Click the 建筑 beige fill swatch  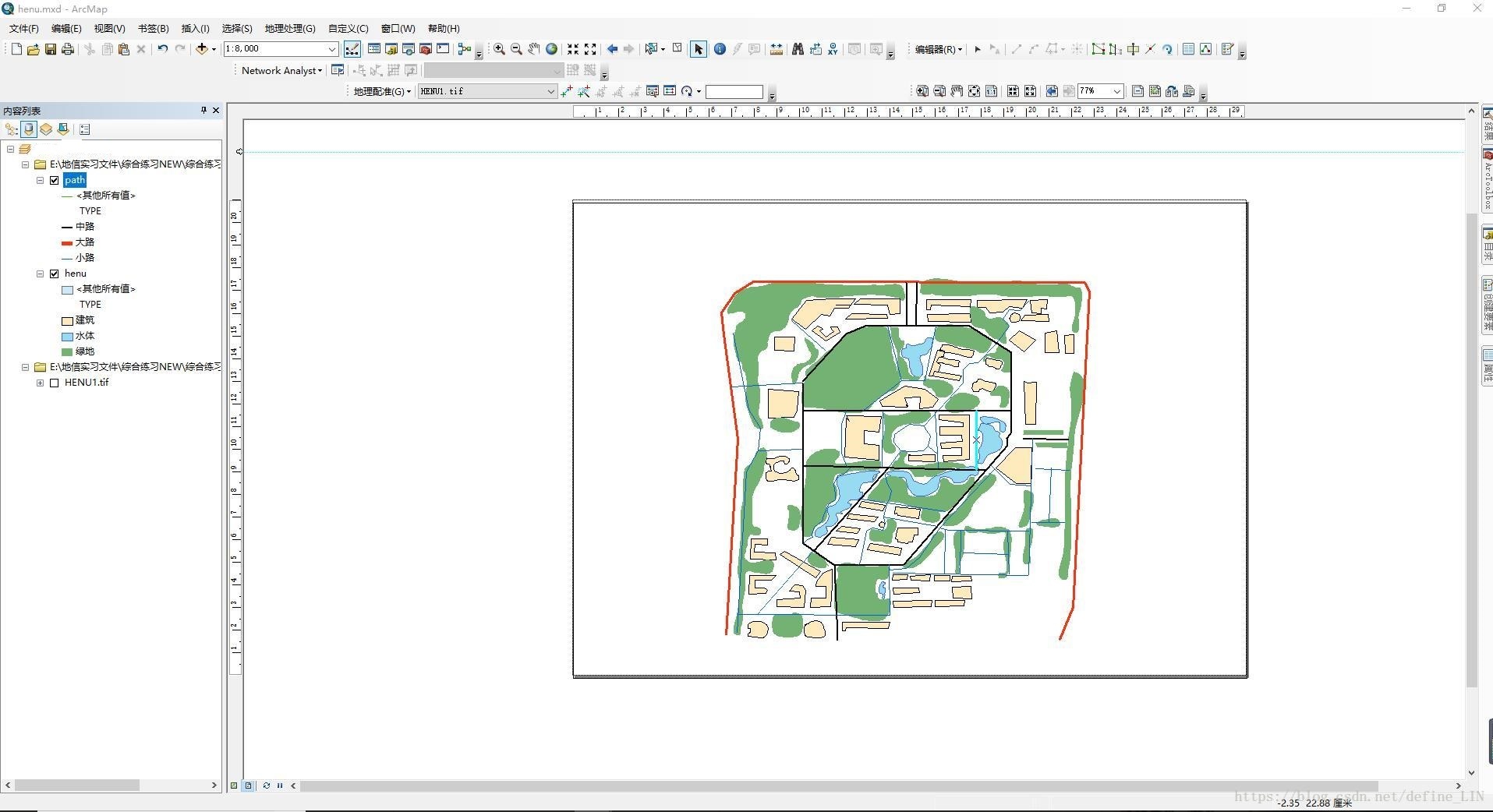[x=67, y=320]
